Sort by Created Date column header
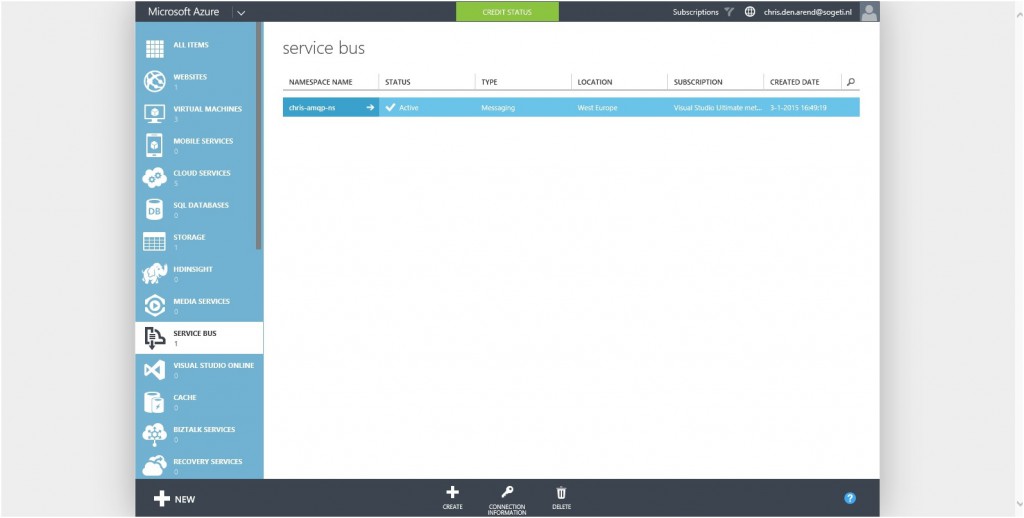Viewport: 1024px width, 518px height. click(795, 82)
